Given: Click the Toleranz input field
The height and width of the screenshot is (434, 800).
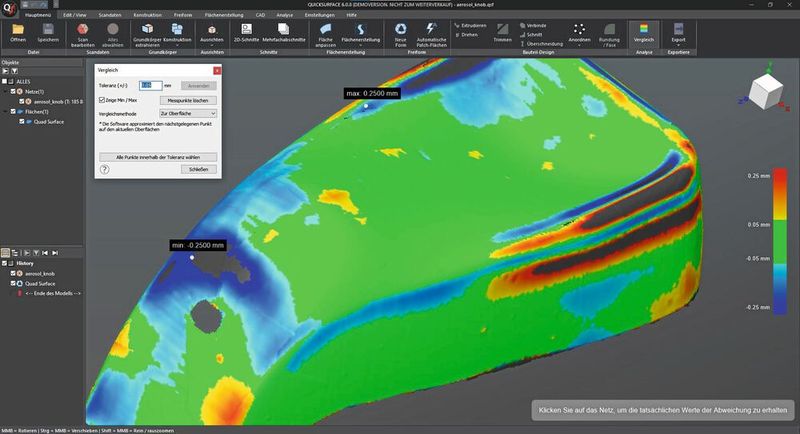Looking at the screenshot, I should [x=150, y=87].
